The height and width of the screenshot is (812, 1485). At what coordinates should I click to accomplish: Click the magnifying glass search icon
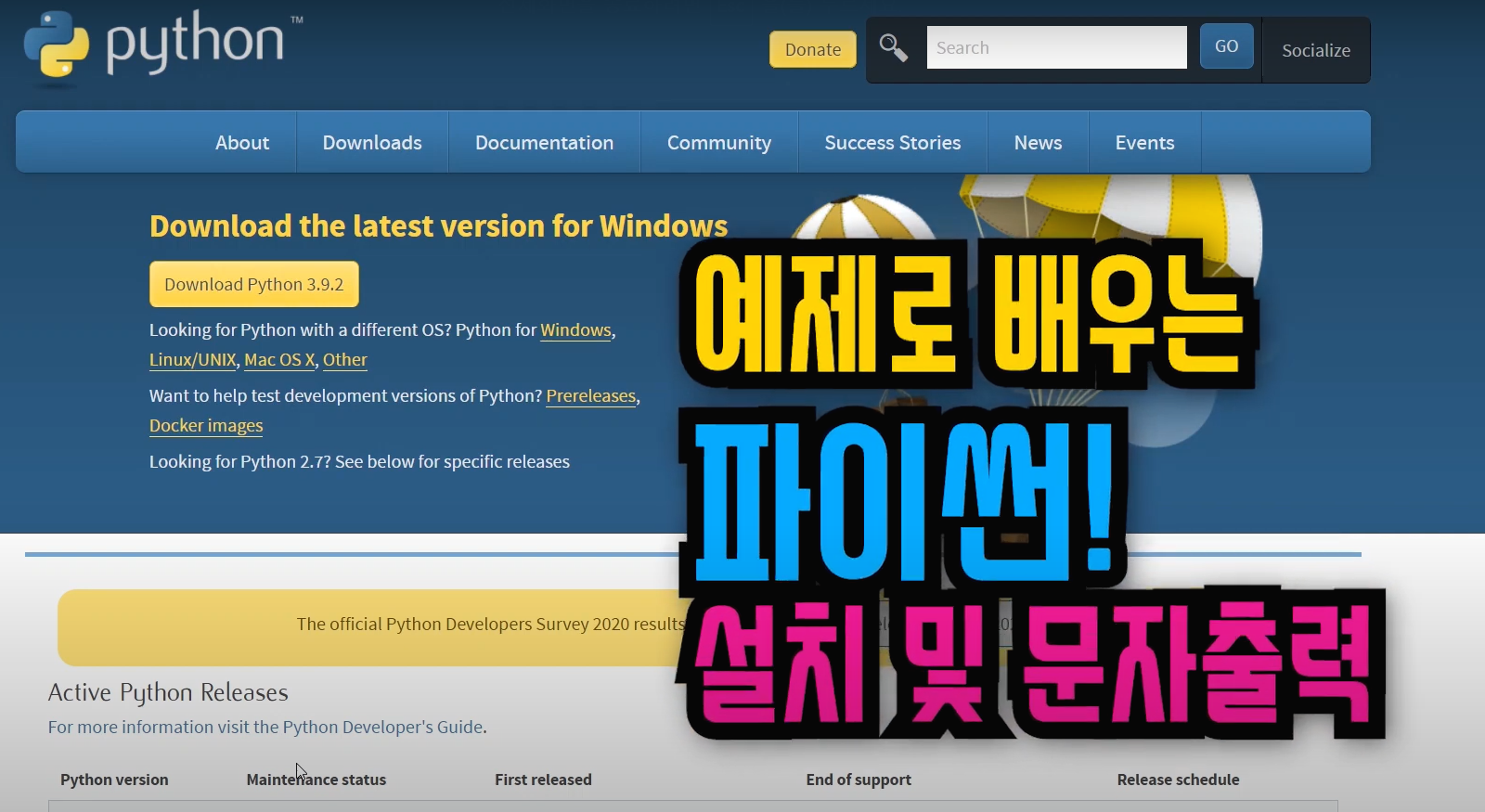(x=893, y=47)
